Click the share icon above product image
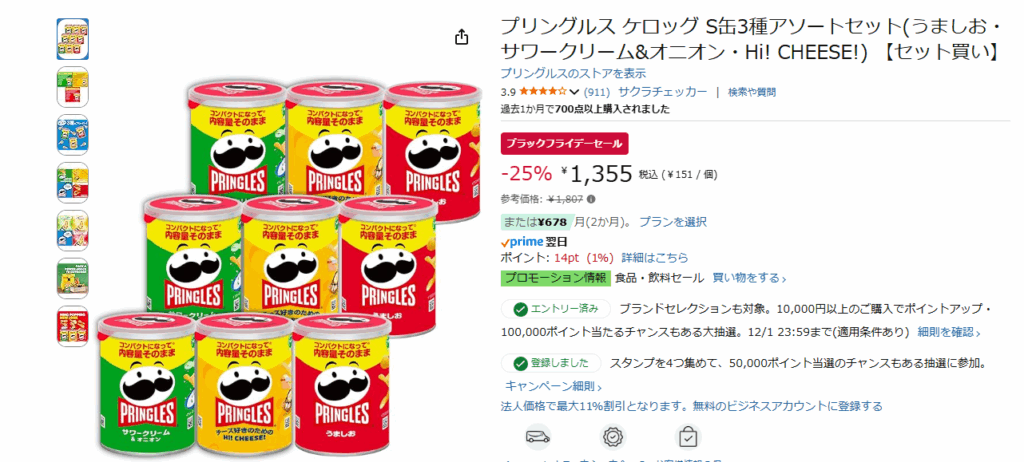 coord(462,37)
